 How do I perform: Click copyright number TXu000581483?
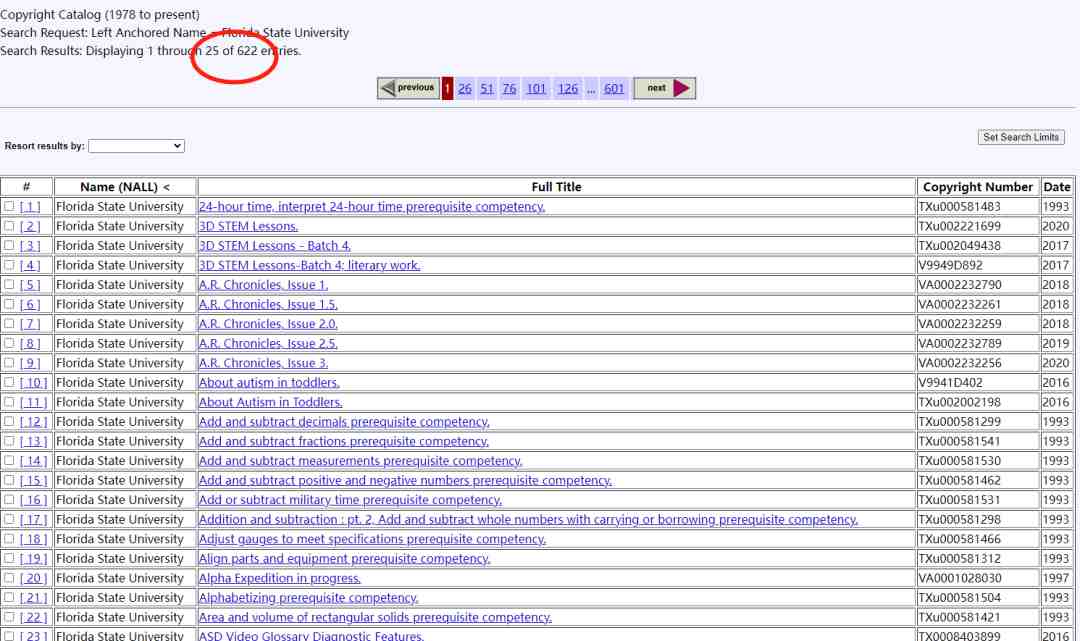pos(959,207)
